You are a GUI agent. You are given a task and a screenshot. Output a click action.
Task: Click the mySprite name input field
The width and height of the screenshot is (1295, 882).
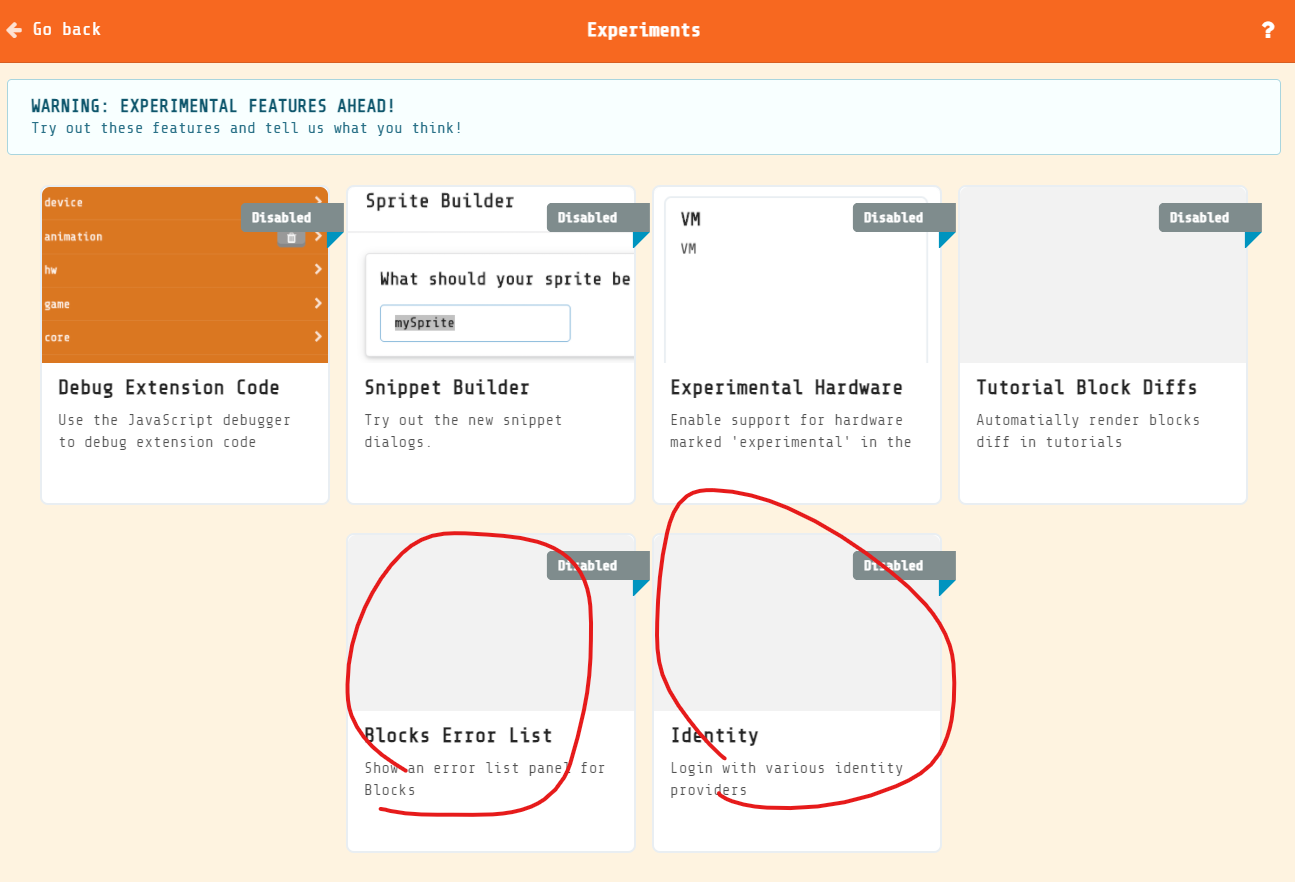point(474,322)
